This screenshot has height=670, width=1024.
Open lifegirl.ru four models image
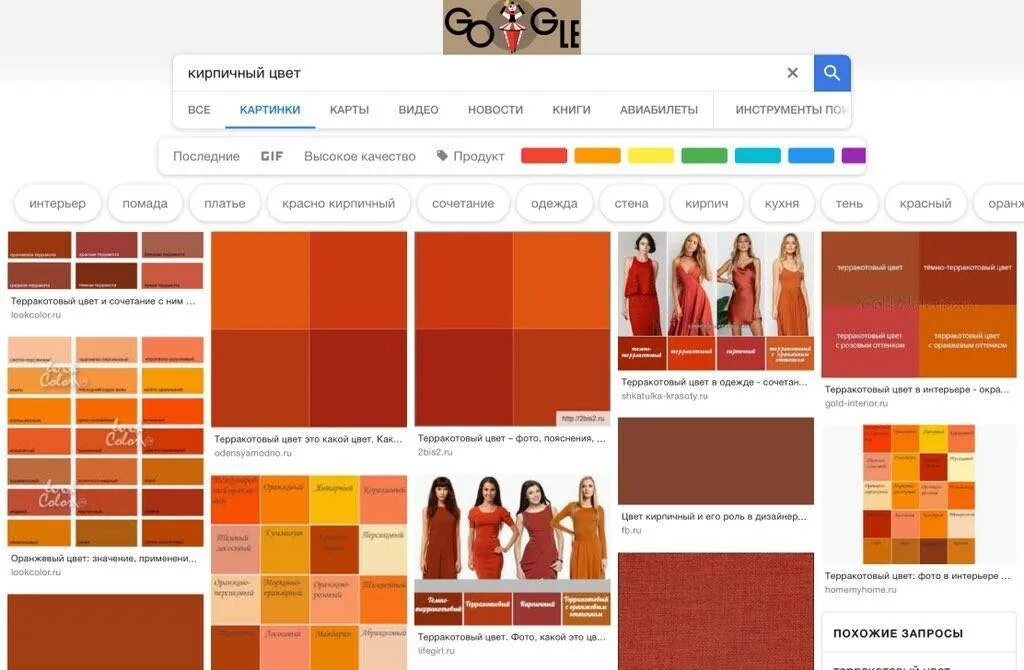point(512,550)
